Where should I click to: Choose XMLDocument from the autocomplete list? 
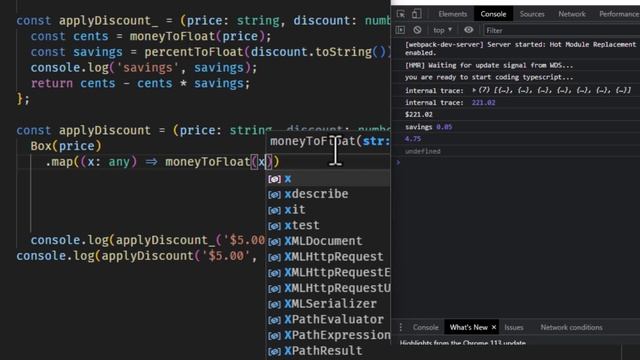328,241
